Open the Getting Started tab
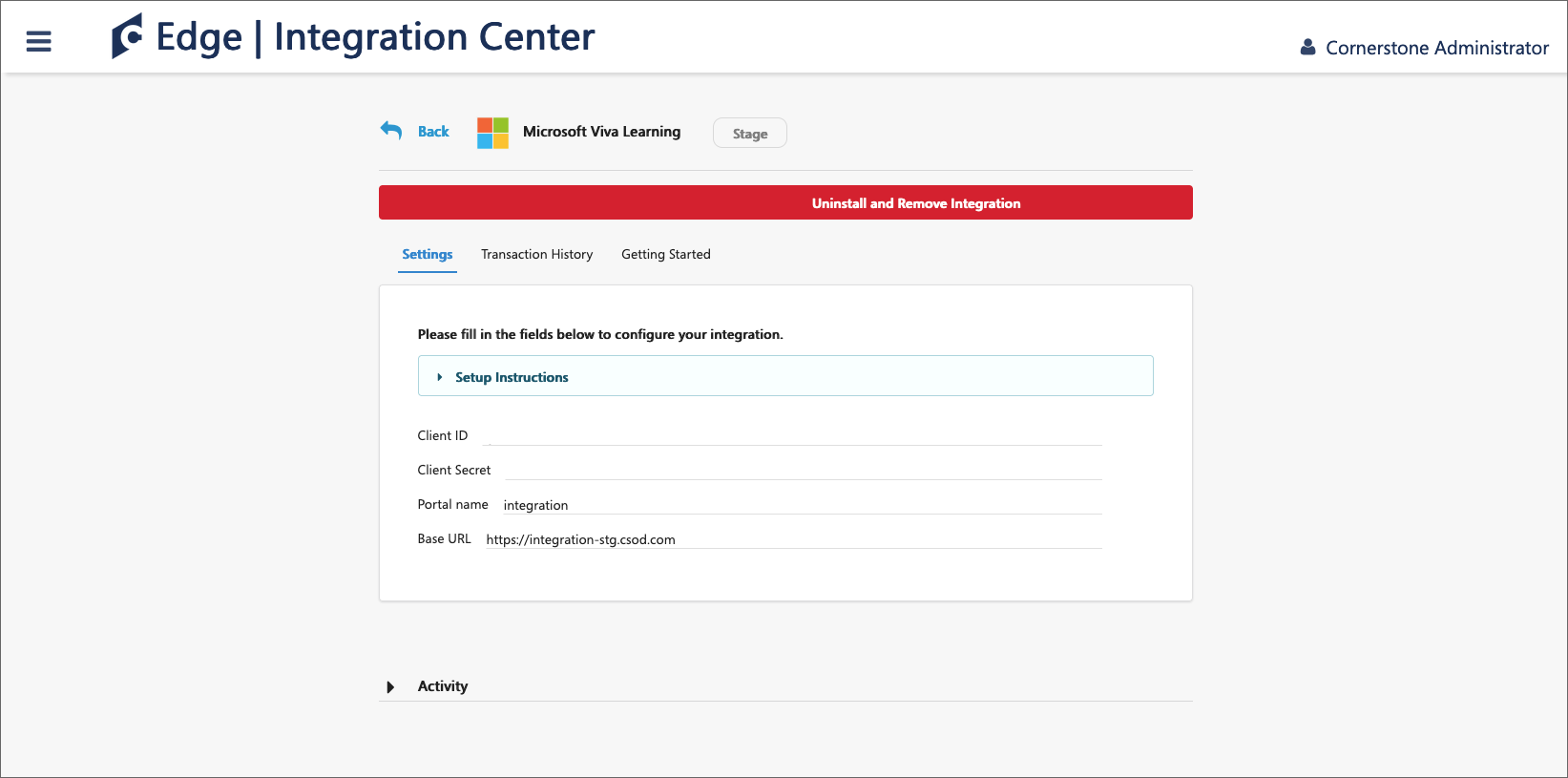 tap(666, 255)
